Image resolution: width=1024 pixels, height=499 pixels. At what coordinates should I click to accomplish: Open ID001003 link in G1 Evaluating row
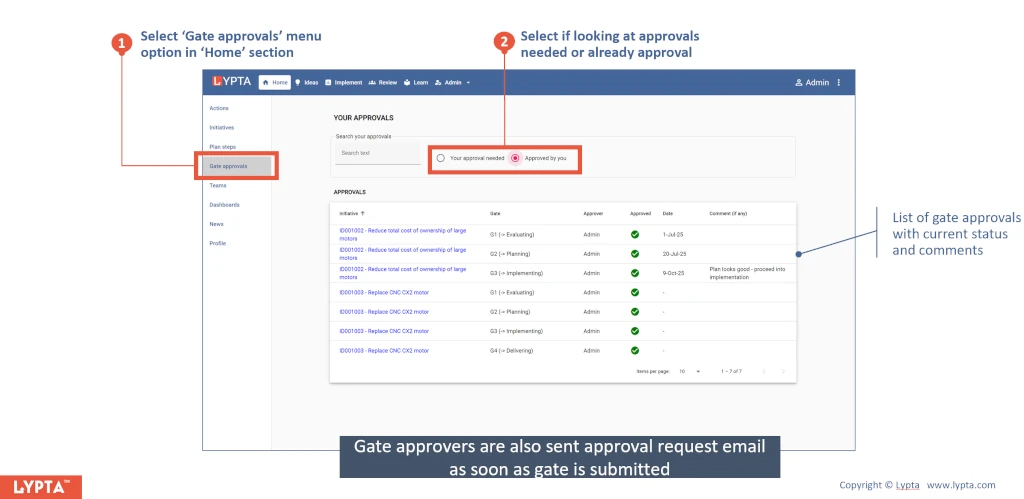click(384, 293)
